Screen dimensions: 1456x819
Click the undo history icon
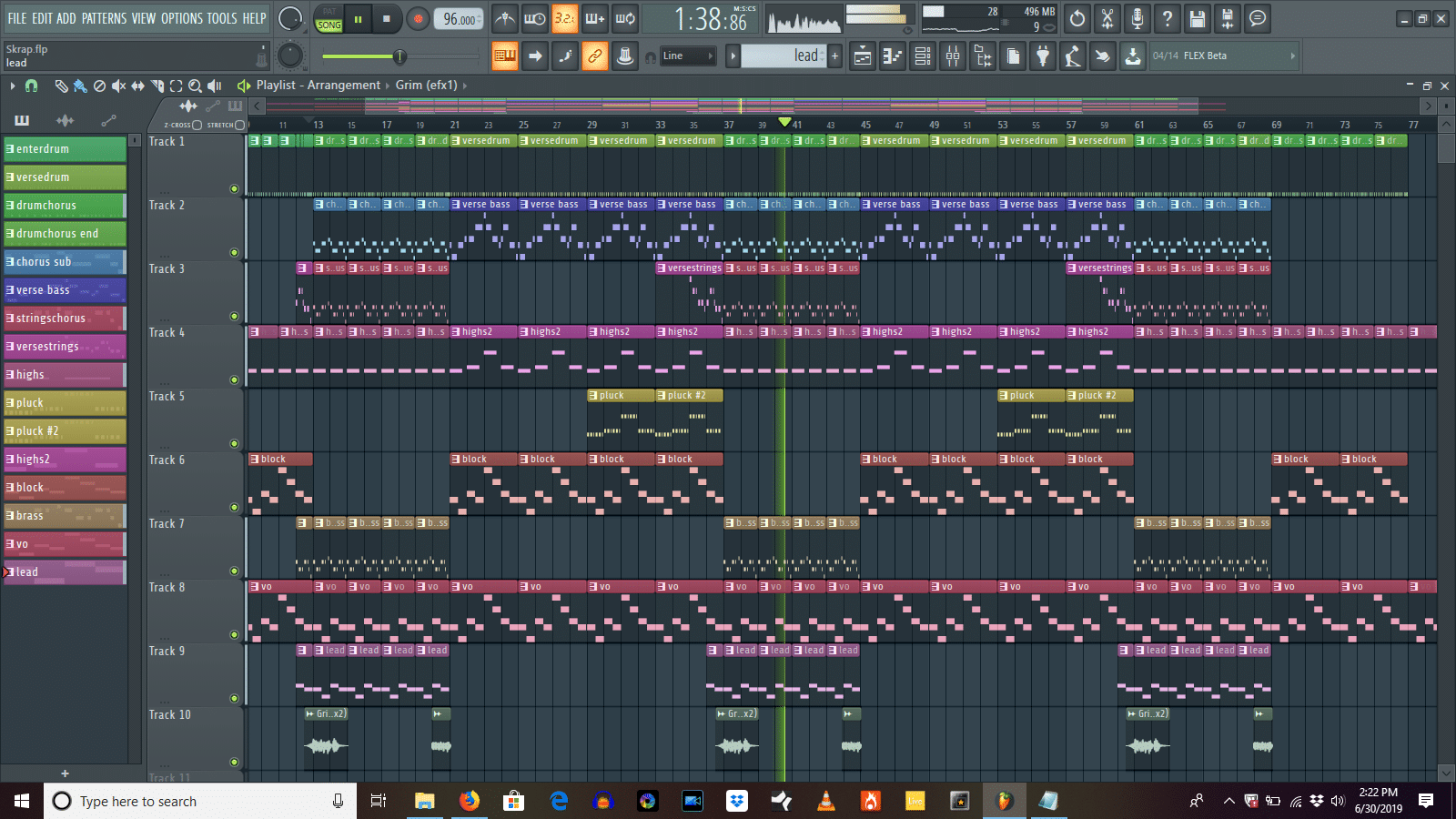tap(1077, 18)
